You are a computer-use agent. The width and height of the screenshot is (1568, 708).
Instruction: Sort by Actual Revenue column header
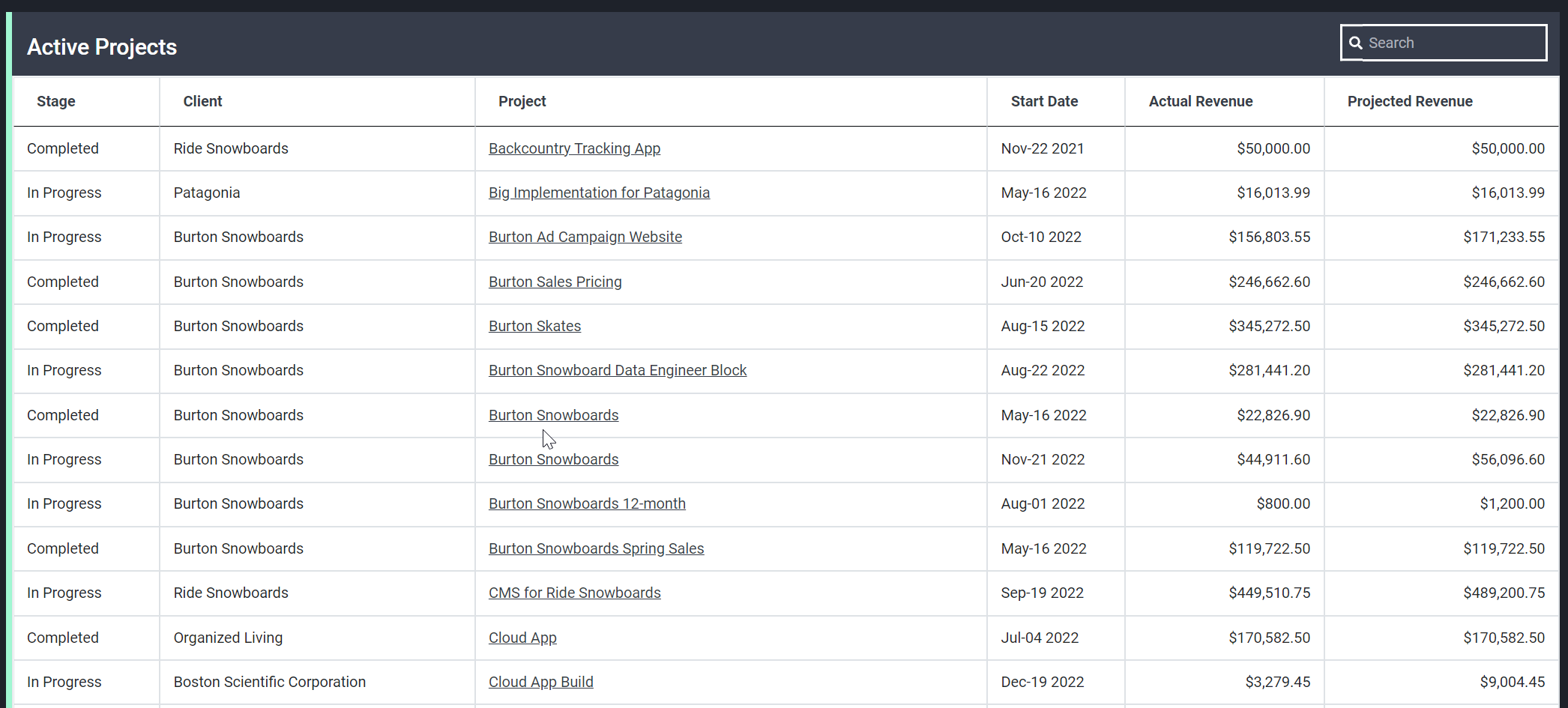[1201, 101]
